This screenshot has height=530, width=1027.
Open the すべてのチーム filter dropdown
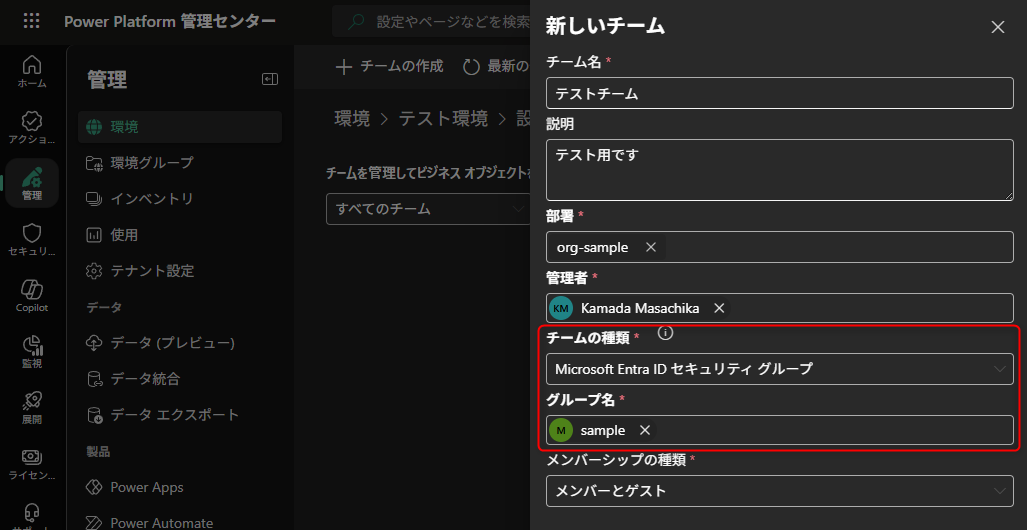click(x=427, y=209)
